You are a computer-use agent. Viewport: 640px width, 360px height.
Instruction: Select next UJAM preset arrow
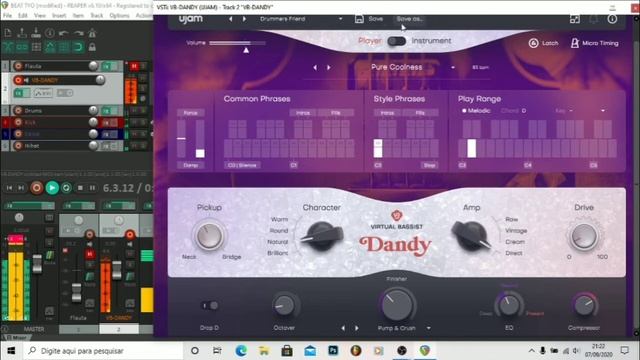tap(244, 19)
